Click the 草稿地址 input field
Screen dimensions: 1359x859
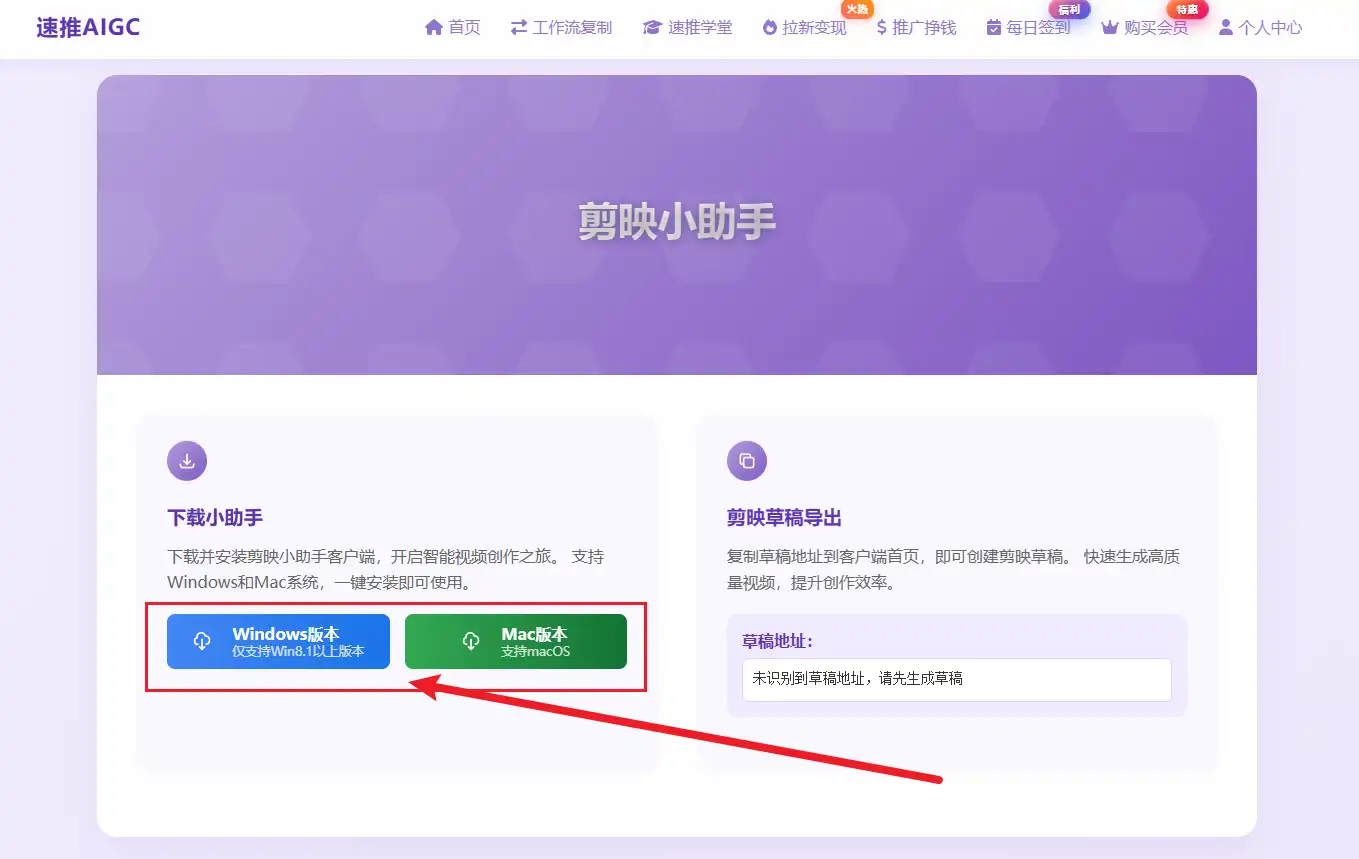(957, 679)
